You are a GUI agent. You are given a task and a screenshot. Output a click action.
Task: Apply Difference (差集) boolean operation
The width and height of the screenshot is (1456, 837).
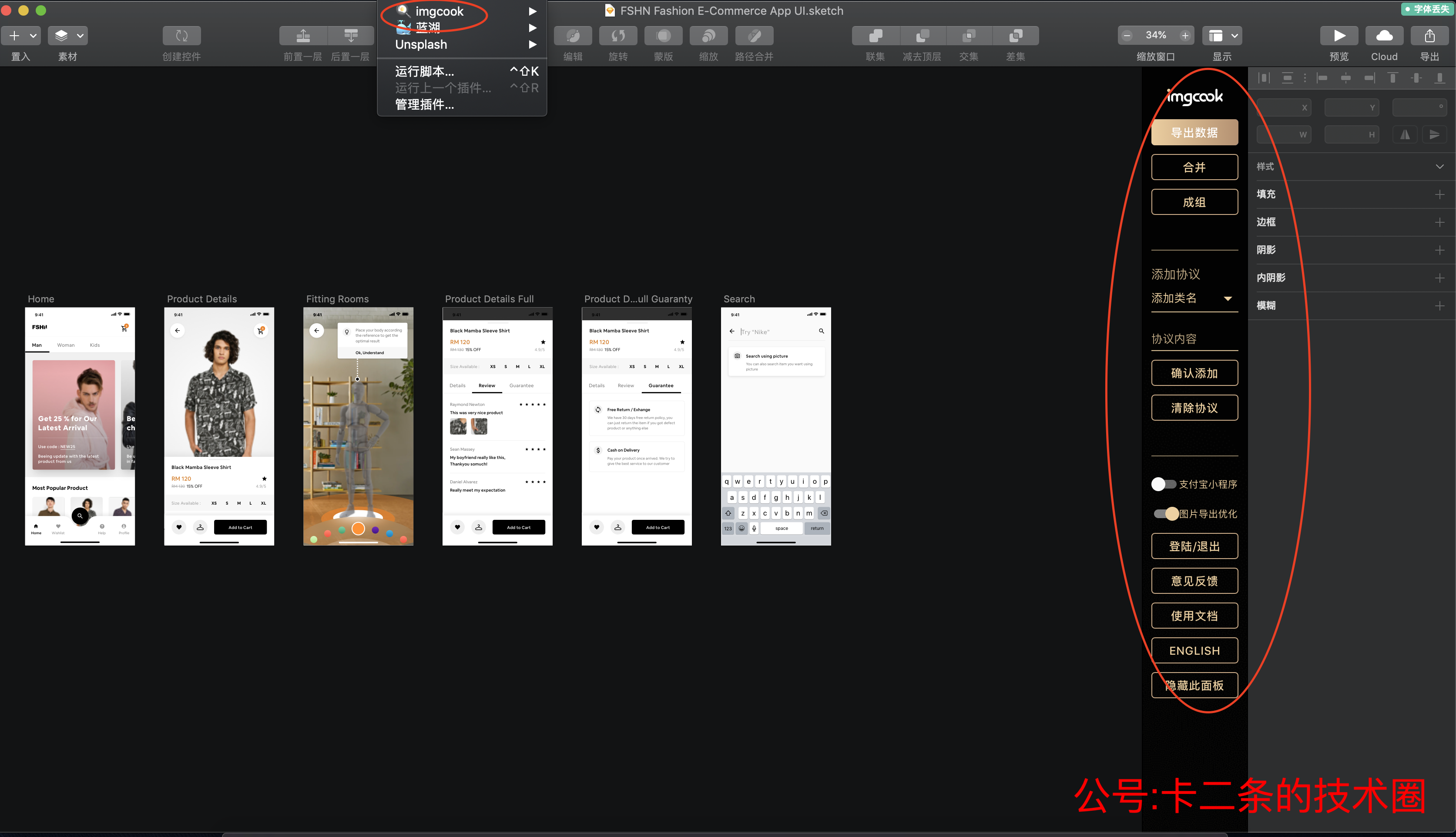[1016, 36]
